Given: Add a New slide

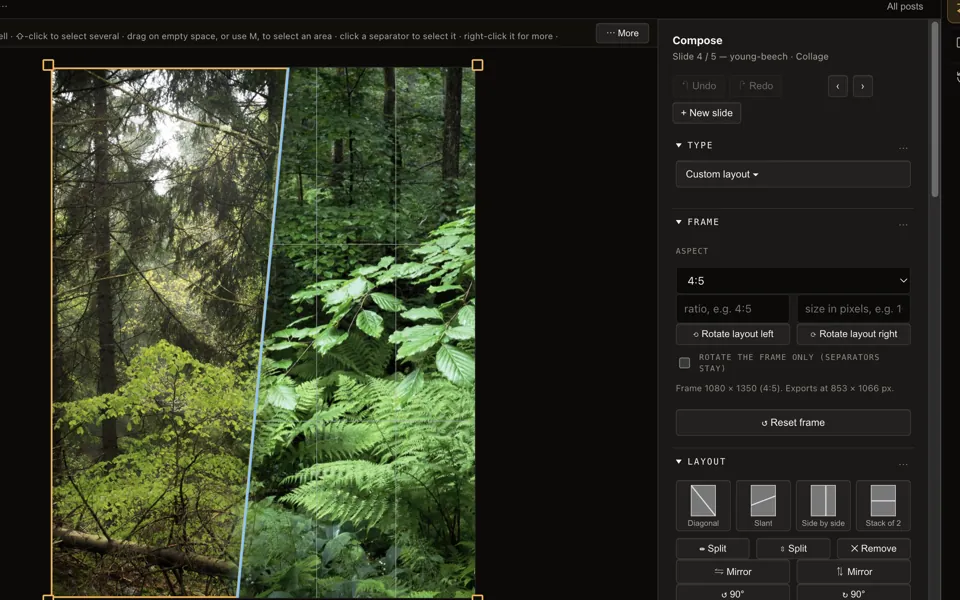Looking at the screenshot, I should [707, 113].
